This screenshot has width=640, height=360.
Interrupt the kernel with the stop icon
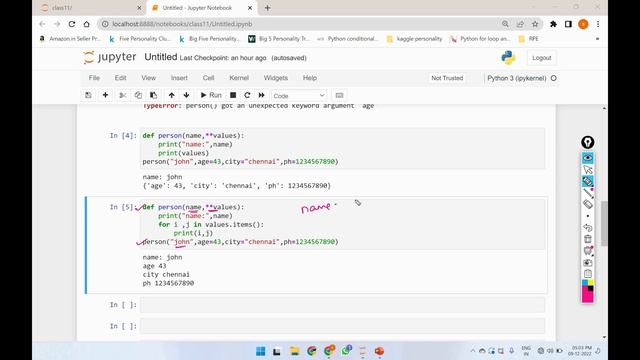tap(233, 95)
